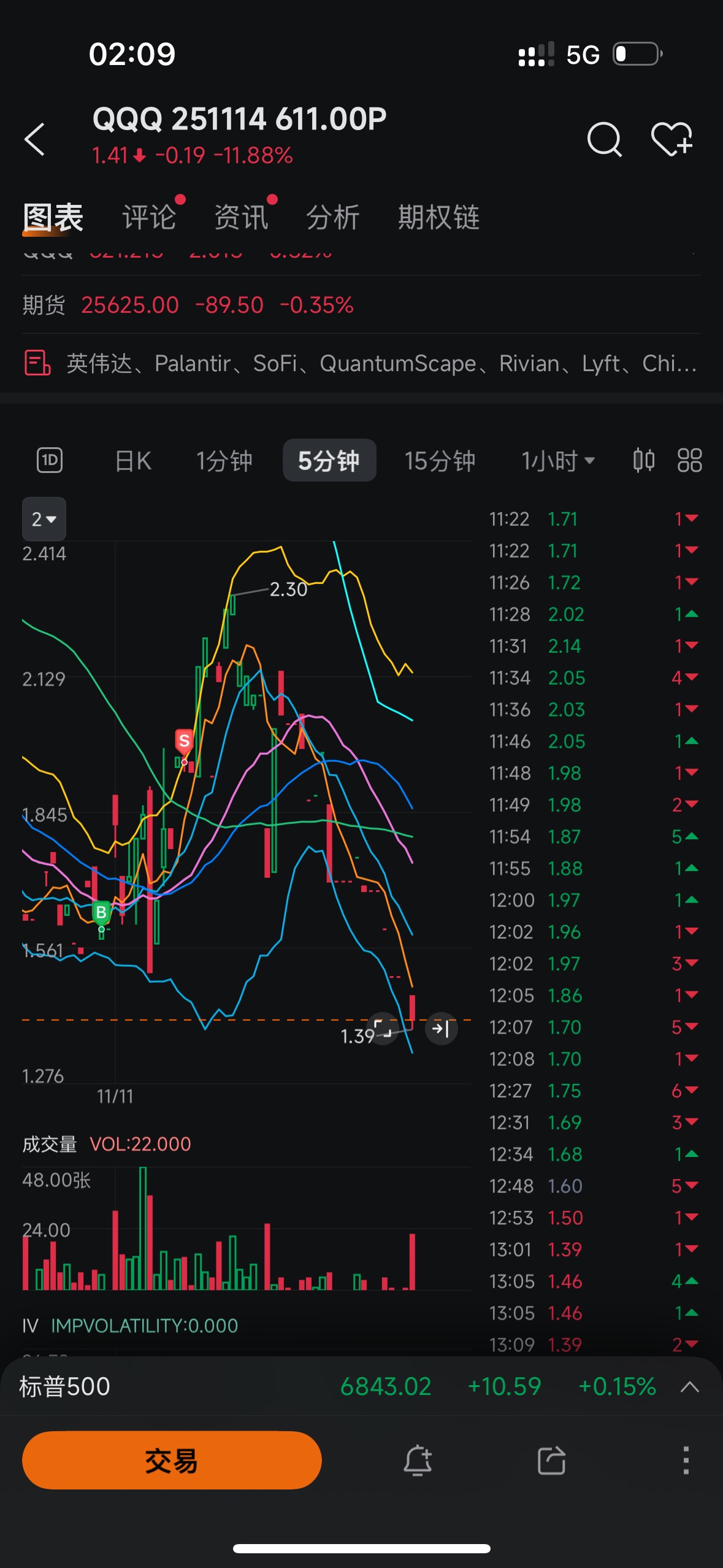Image resolution: width=723 pixels, height=1568 pixels.
Task: Switch chart to 1分钟 interval
Action: click(x=224, y=461)
